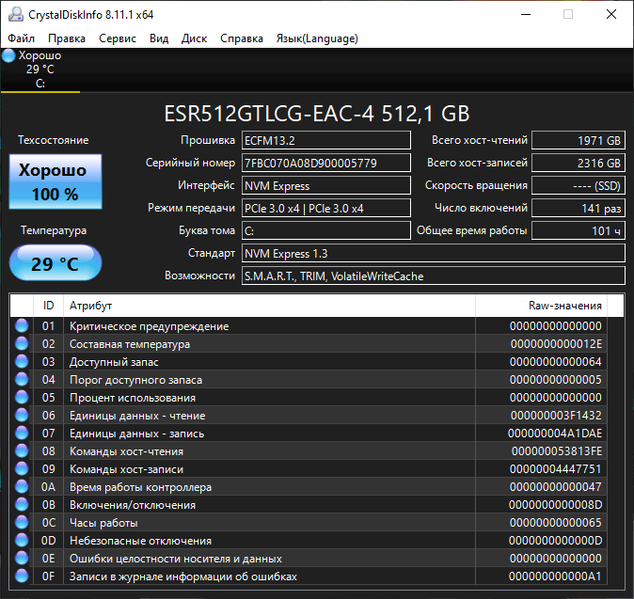Click status orb for Критическое предупреждение row
The width and height of the screenshot is (634, 599).
pyautogui.click(x=22, y=326)
